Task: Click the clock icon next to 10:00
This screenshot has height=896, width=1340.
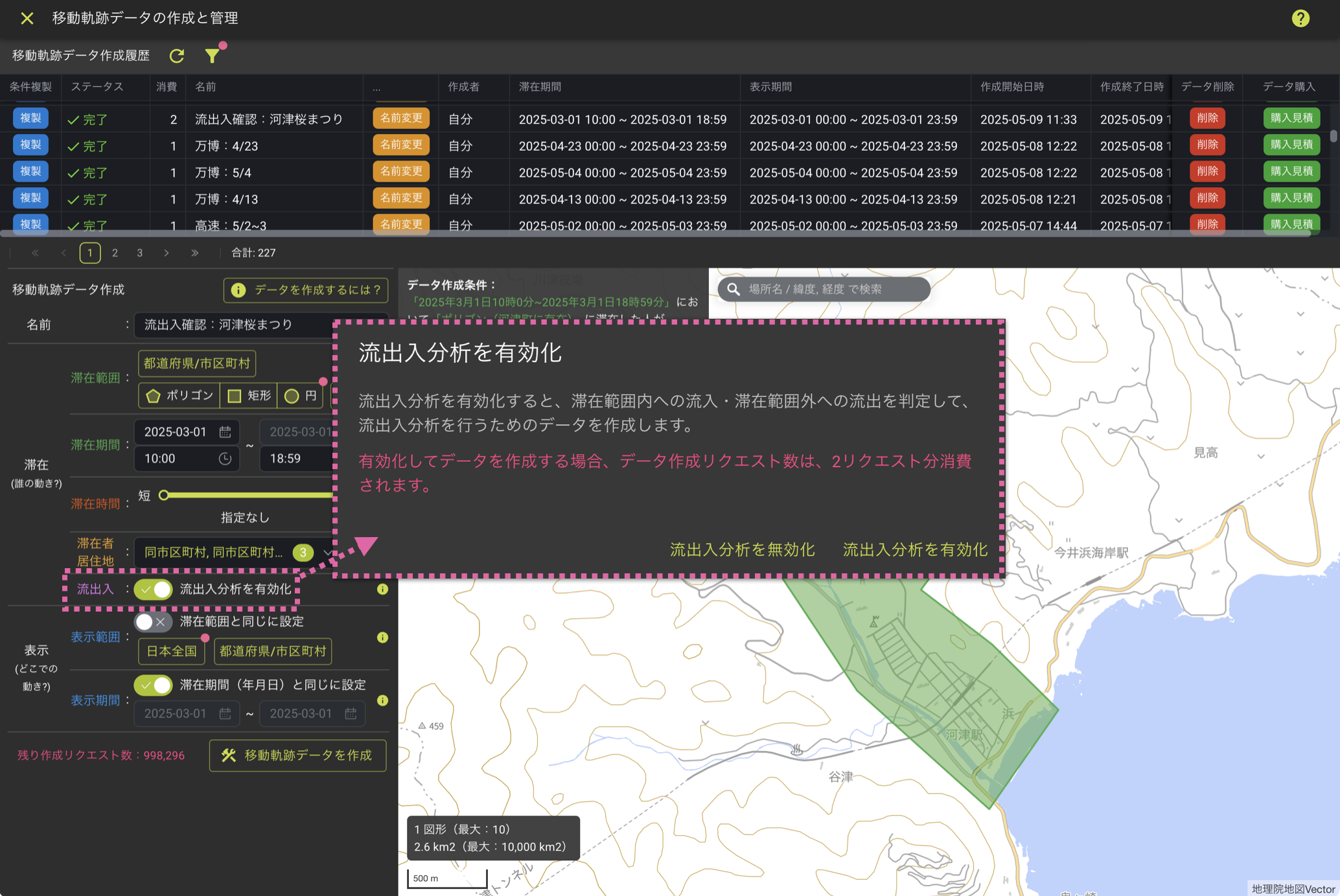Action: (225, 459)
